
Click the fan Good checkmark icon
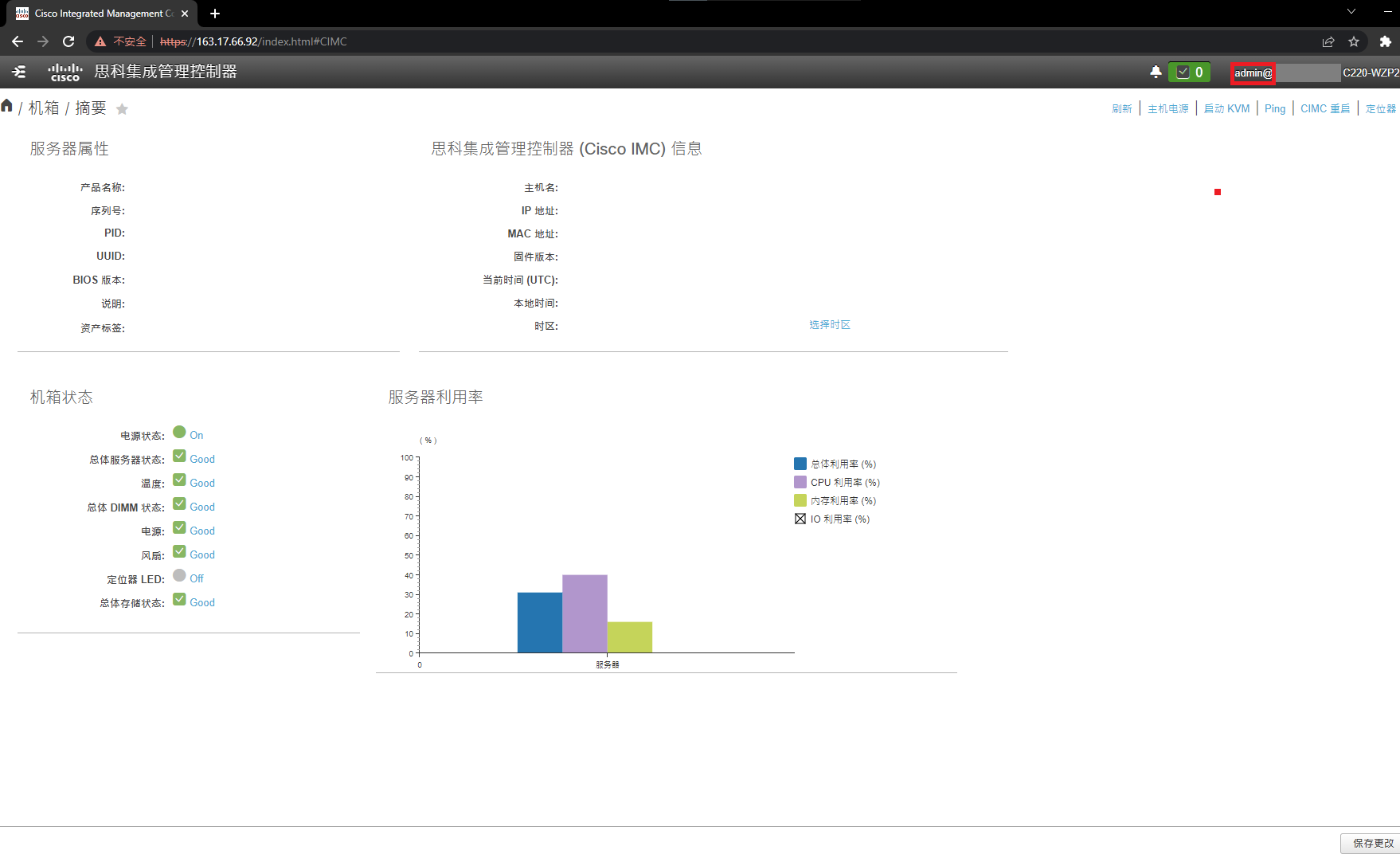[x=179, y=551]
